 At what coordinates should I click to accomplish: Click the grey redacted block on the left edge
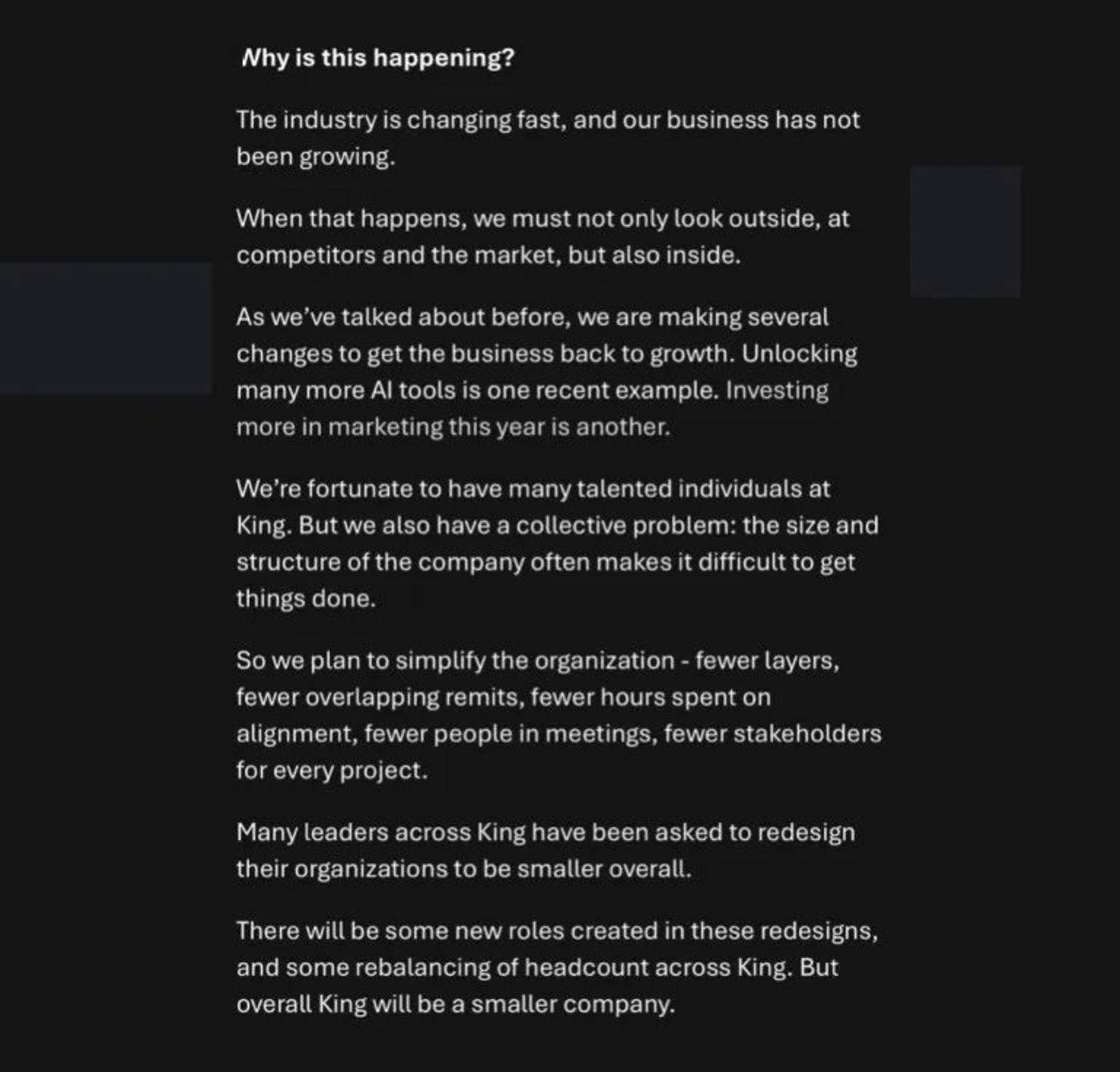point(106,328)
